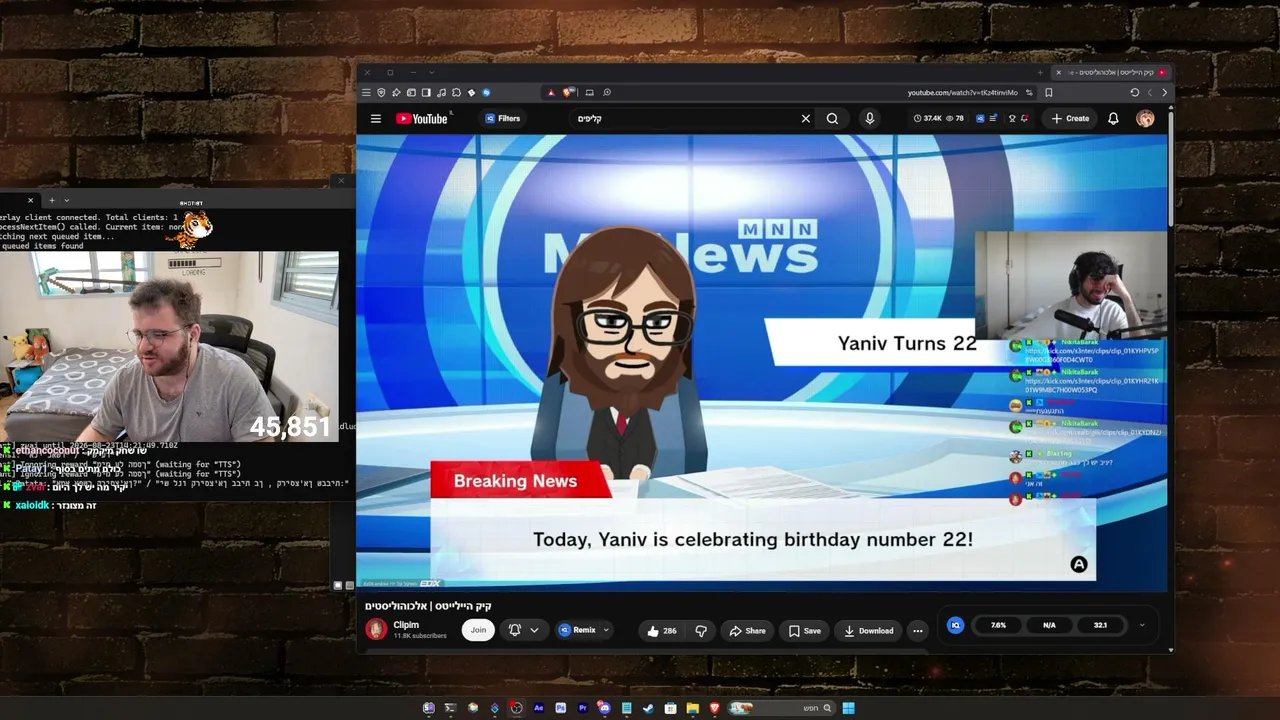The width and height of the screenshot is (1280, 720).
Task: Open the browser tab list chevron
Action: click(x=431, y=72)
